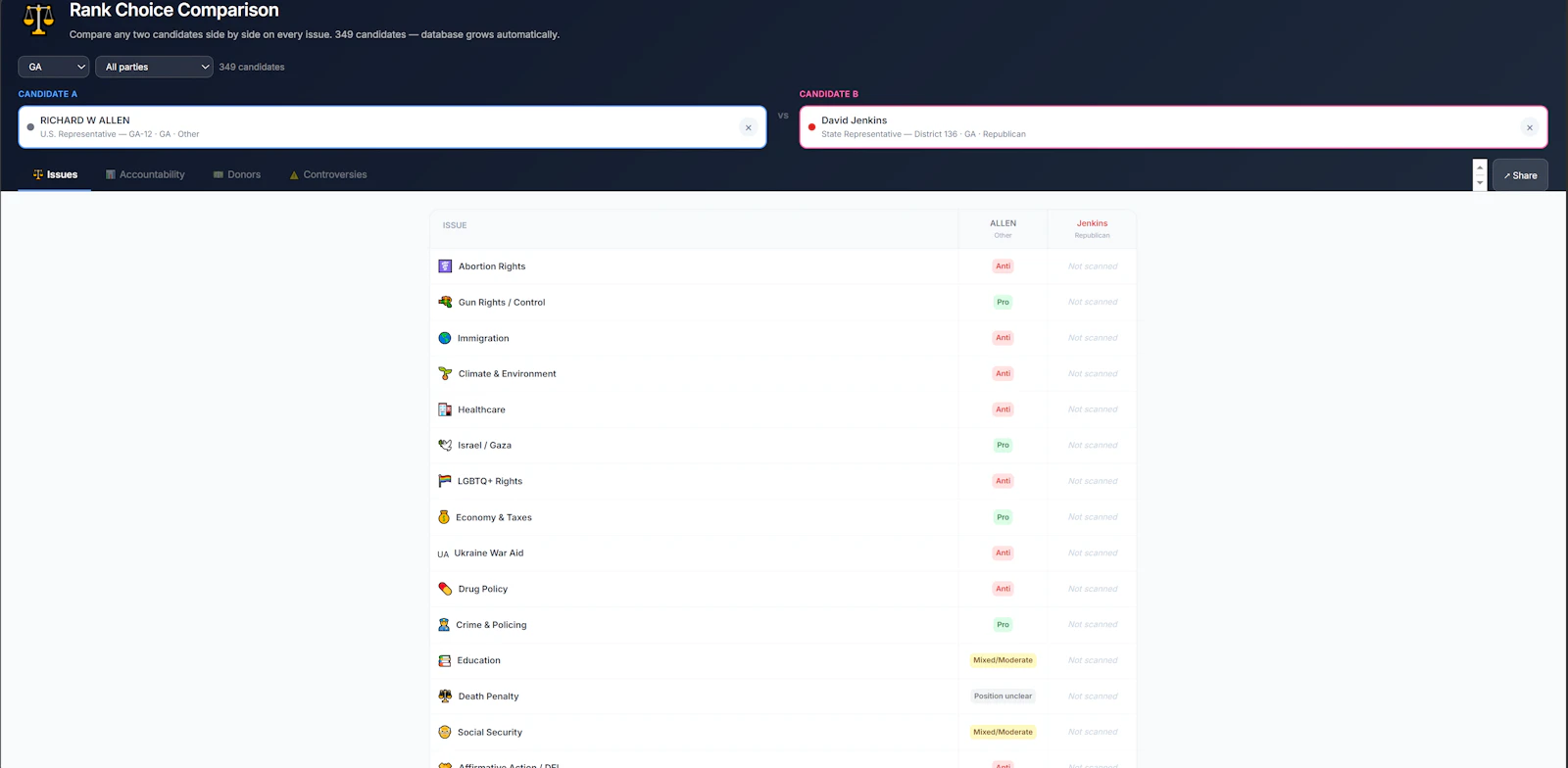Viewport: 1568px width, 768px height.
Task: Click the Drug Policy pill icon
Action: [445, 589]
